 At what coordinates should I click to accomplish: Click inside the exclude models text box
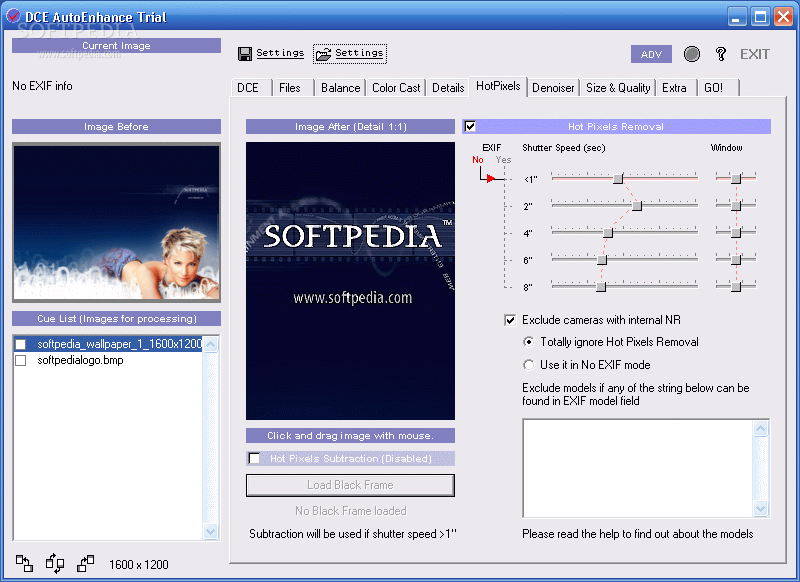638,468
